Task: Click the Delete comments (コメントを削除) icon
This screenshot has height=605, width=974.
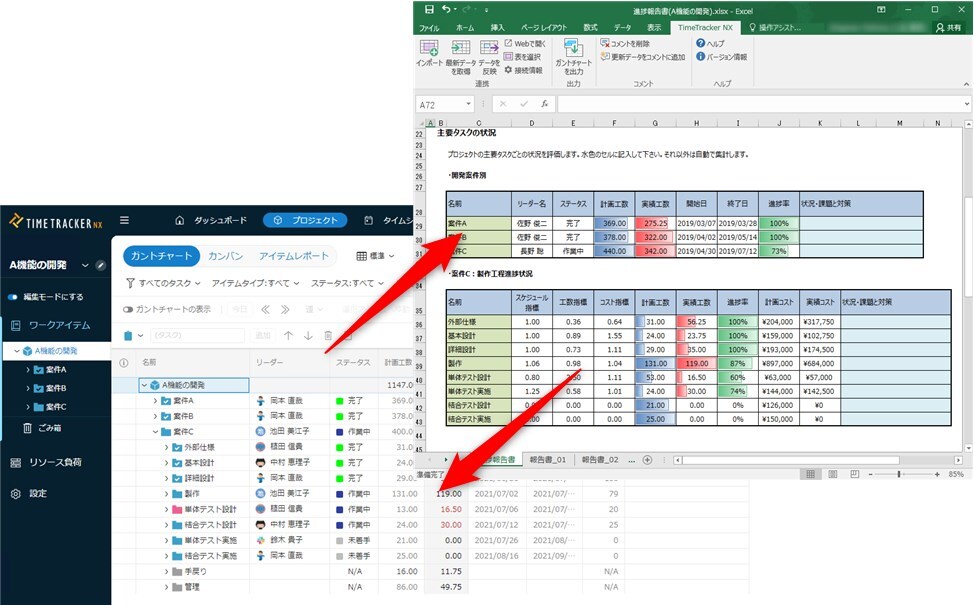Action: [x=605, y=44]
